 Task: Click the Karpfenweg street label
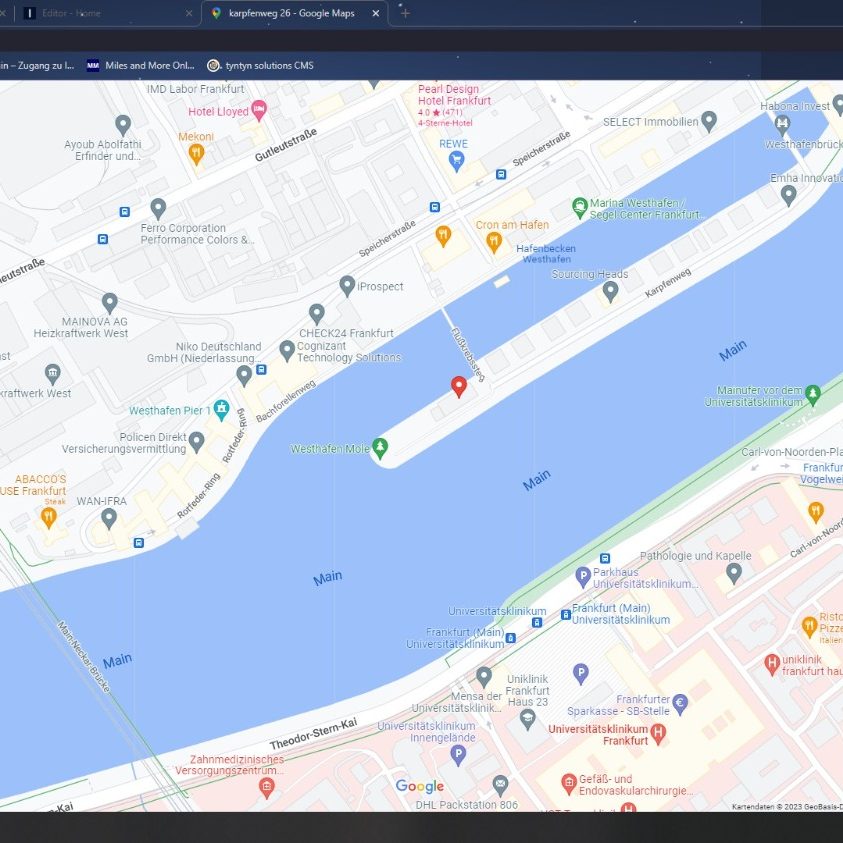(668, 283)
